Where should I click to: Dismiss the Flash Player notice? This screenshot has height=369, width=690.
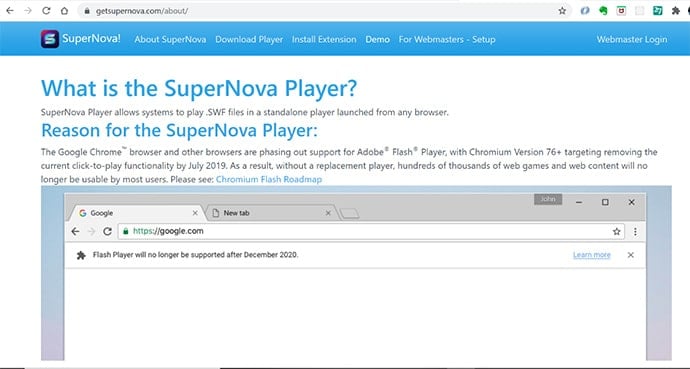(x=631, y=255)
